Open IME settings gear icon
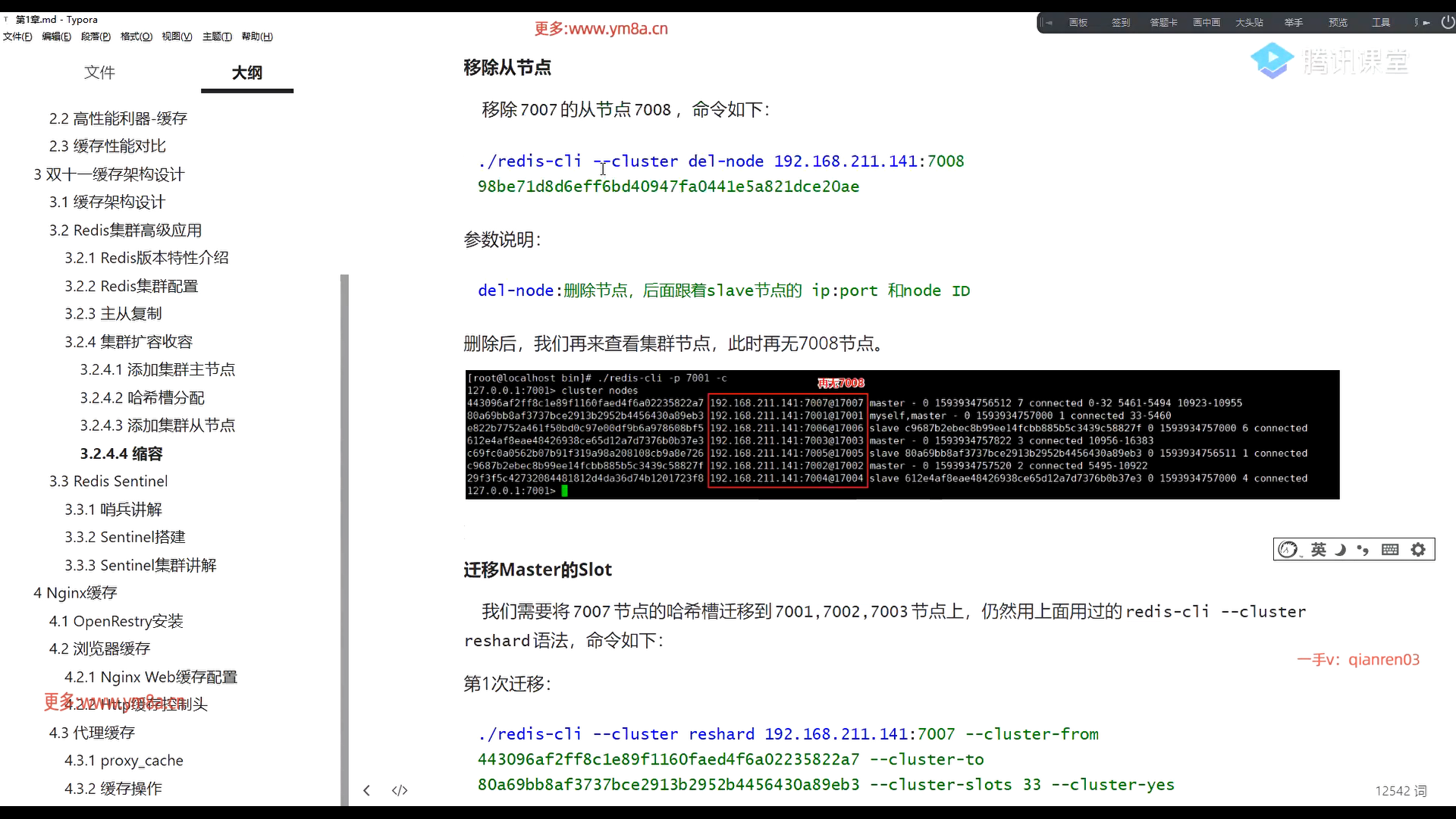The image size is (1456, 819). click(1418, 550)
